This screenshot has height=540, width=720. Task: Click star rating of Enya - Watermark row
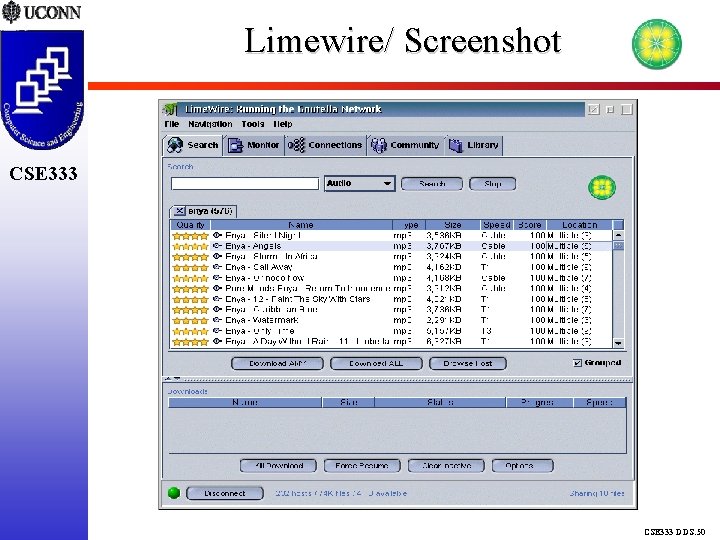(190, 321)
